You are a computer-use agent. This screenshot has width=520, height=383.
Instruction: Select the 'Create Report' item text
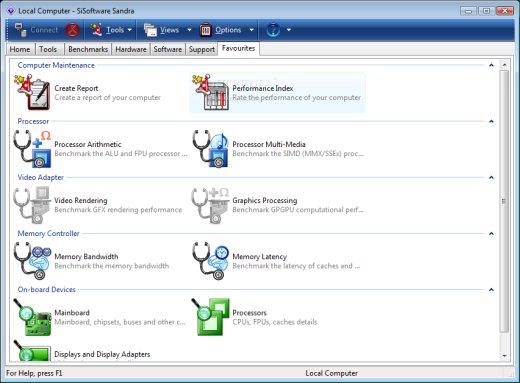tap(76, 88)
